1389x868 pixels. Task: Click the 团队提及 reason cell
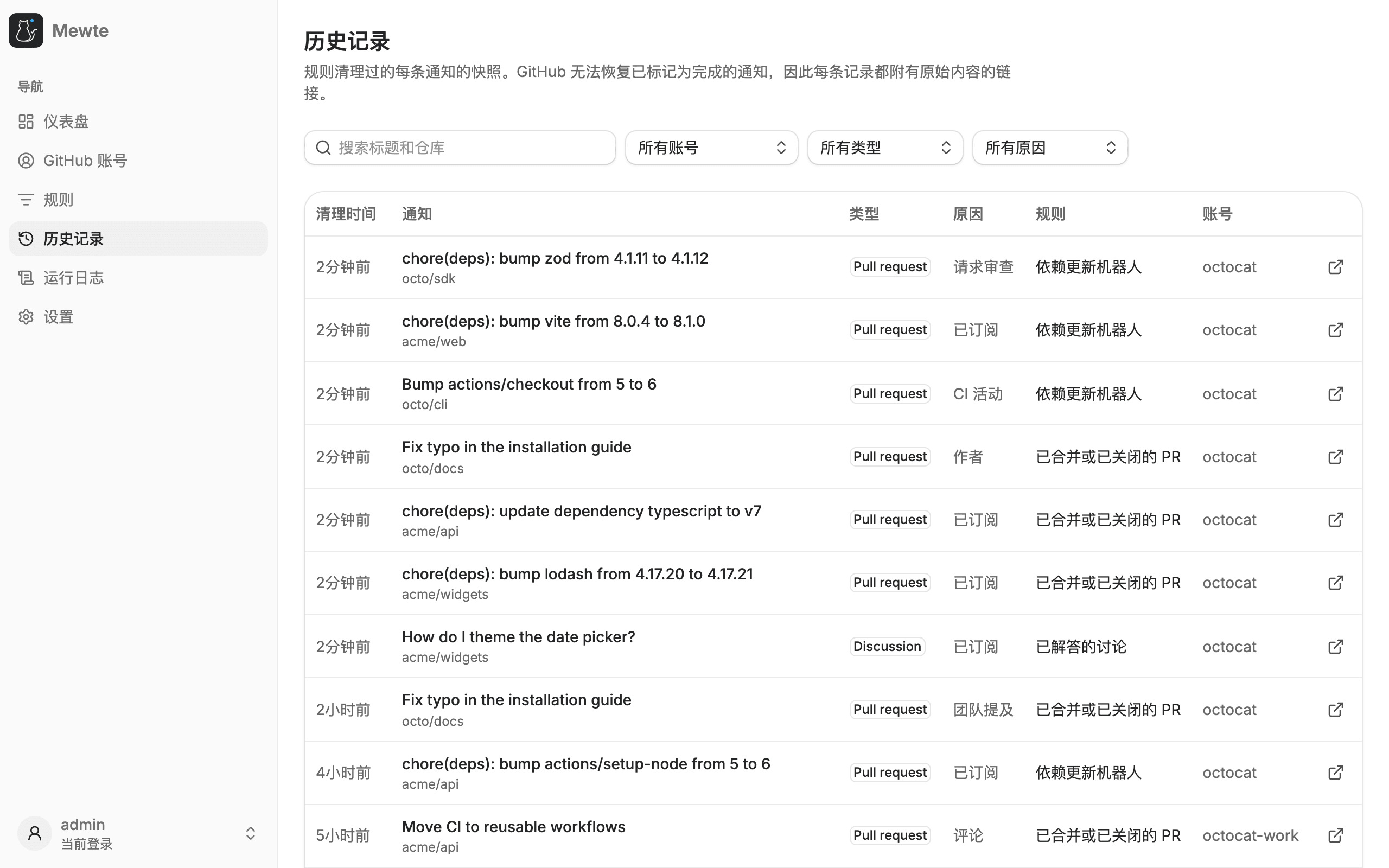click(983, 710)
